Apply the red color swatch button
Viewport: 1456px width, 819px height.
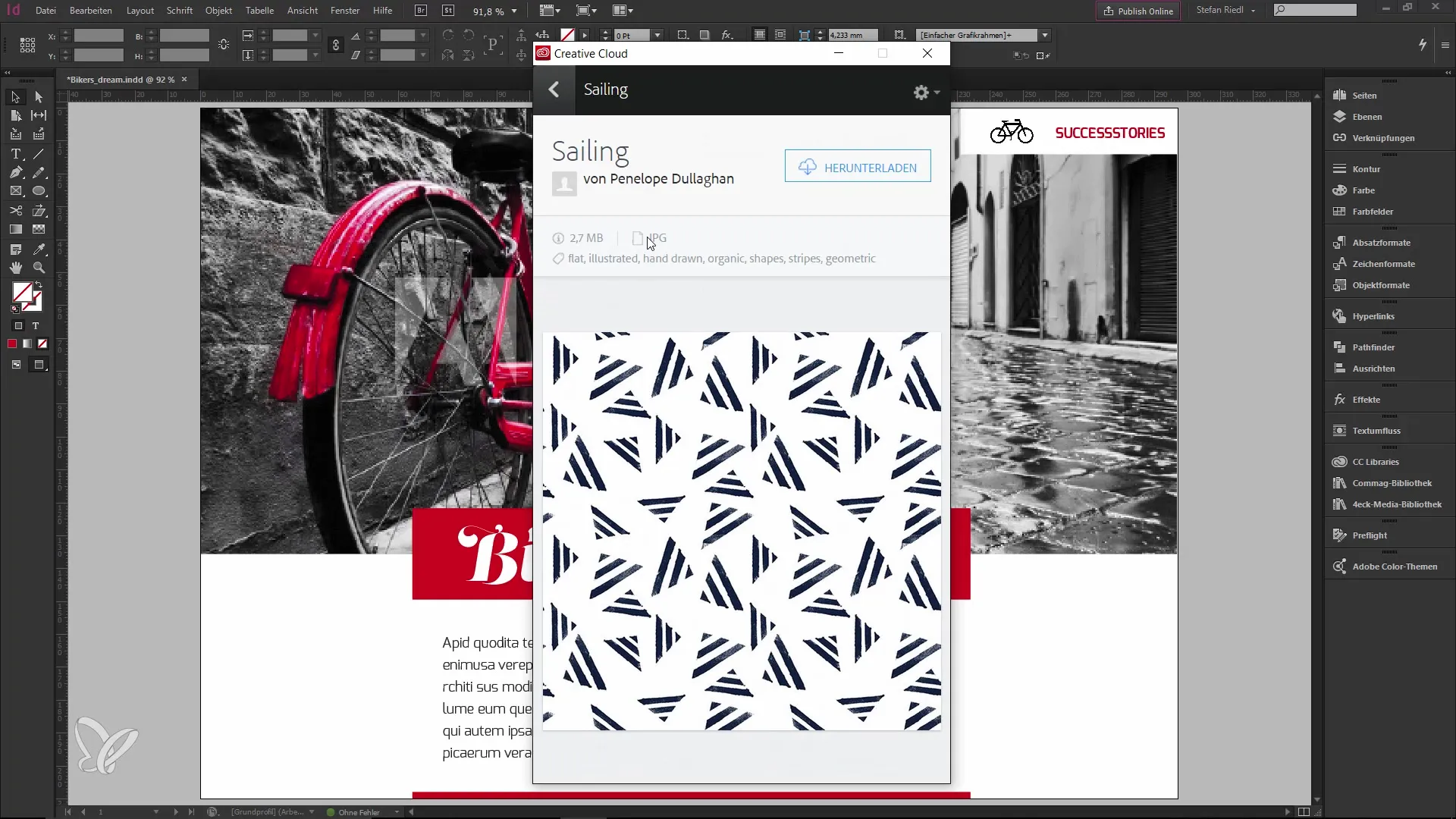click(12, 344)
